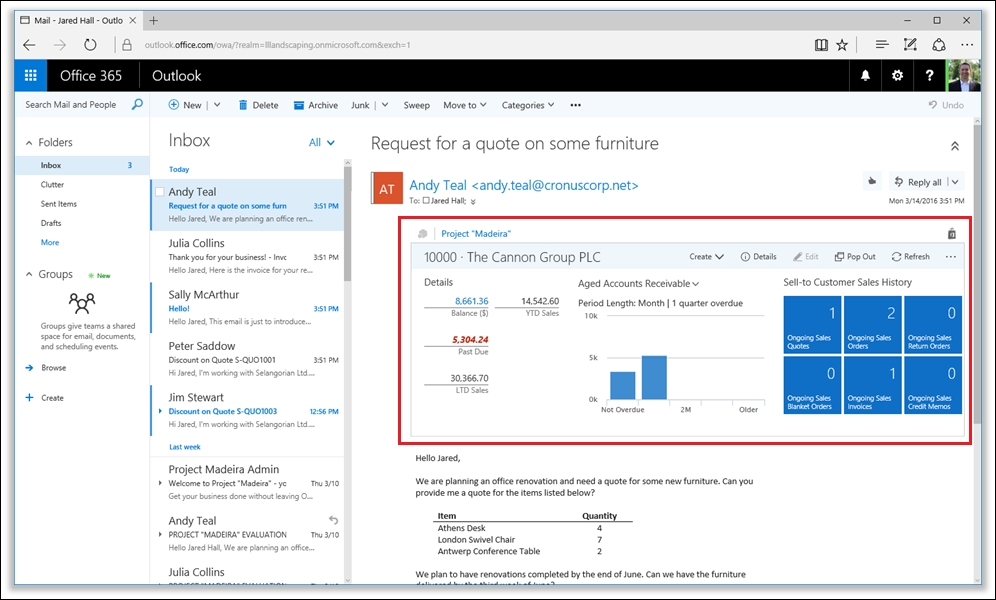Viewport: 996px width, 600px height.
Task: Open the browser share icon
Action: [x=938, y=44]
